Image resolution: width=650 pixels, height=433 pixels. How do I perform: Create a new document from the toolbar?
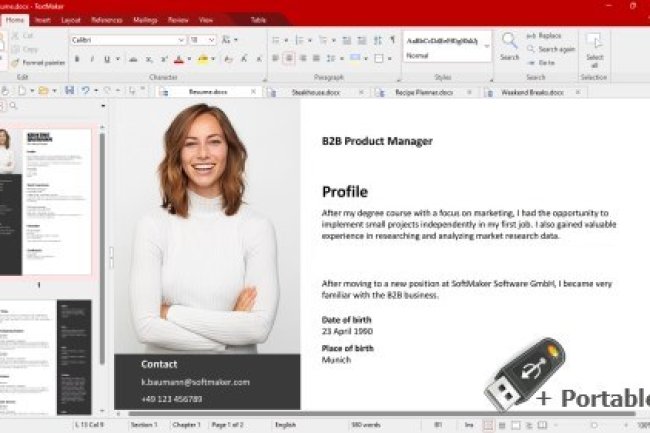[x=22, y=90]
